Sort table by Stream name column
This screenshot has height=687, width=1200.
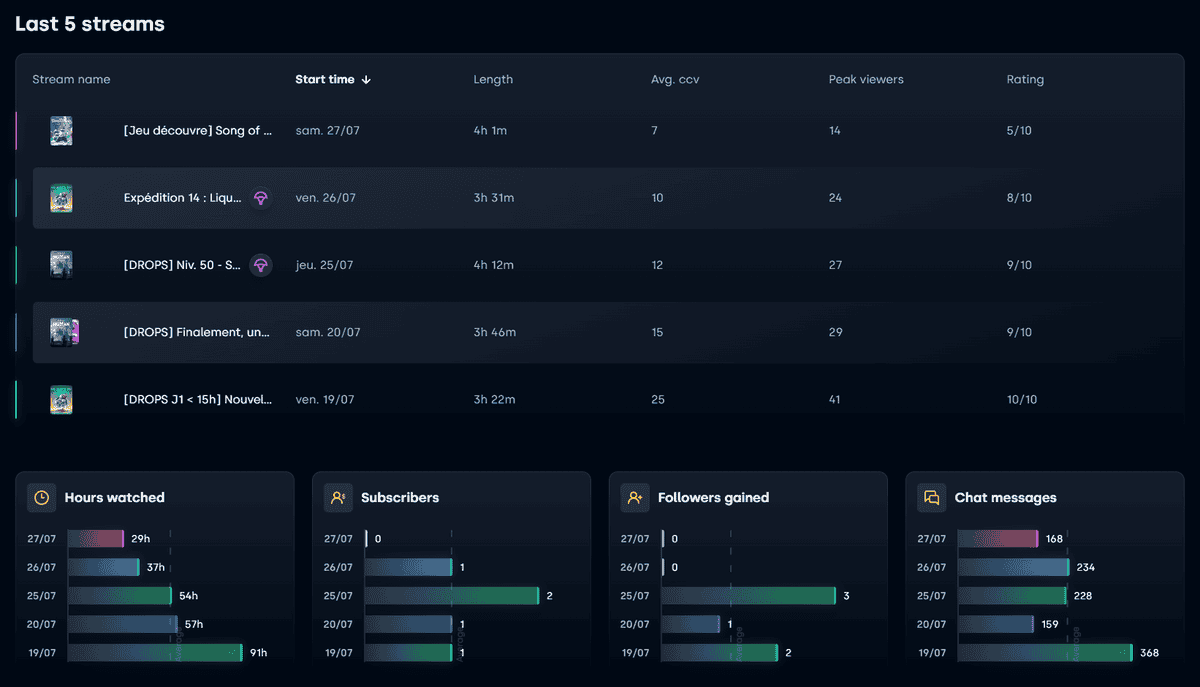tap(71, 80)
